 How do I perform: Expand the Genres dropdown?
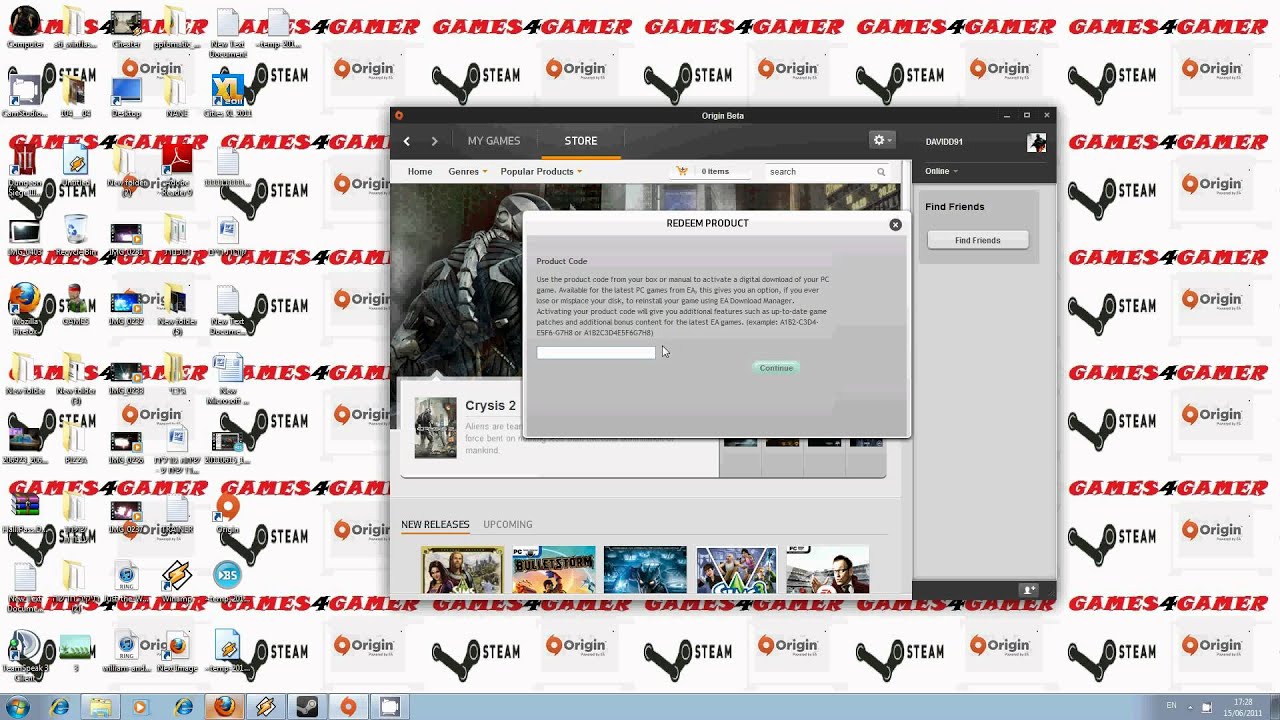[x=468, y=172]
